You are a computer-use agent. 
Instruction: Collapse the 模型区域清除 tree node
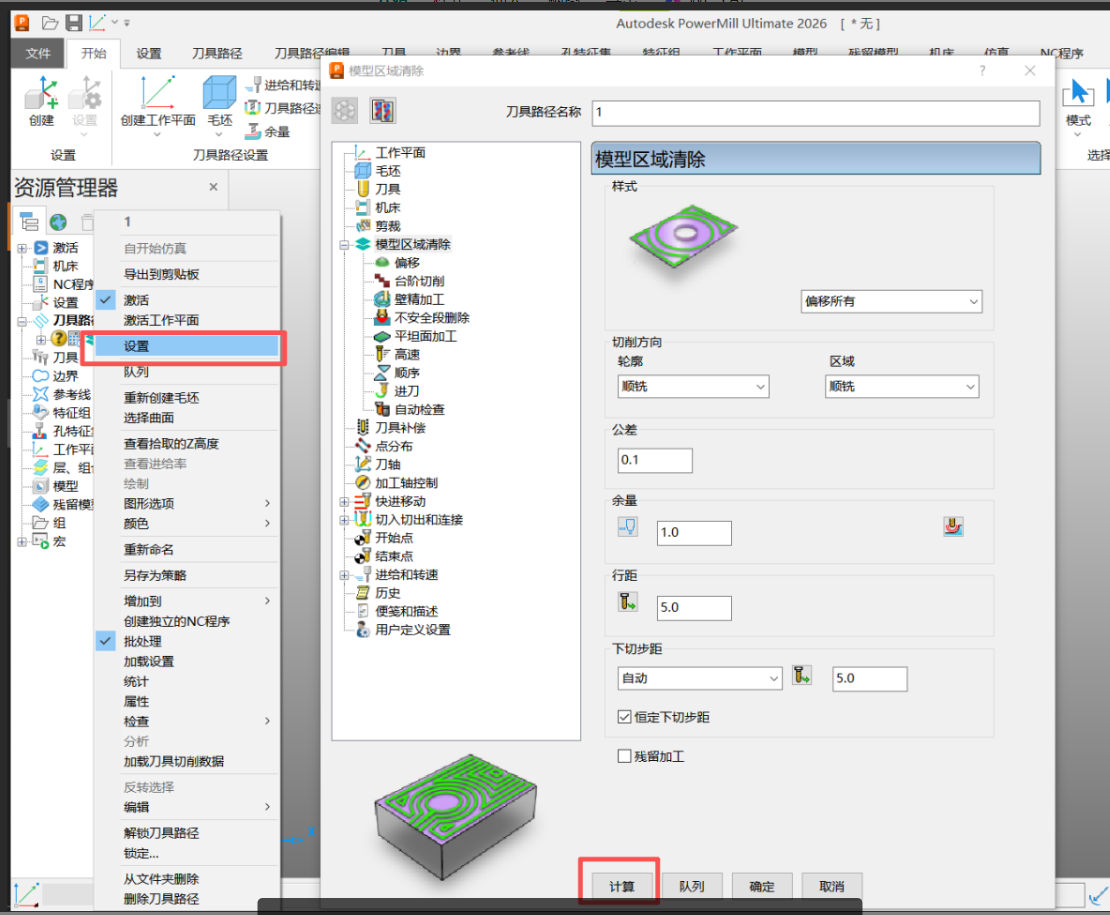pyautogui.click(x=344, y=245)
